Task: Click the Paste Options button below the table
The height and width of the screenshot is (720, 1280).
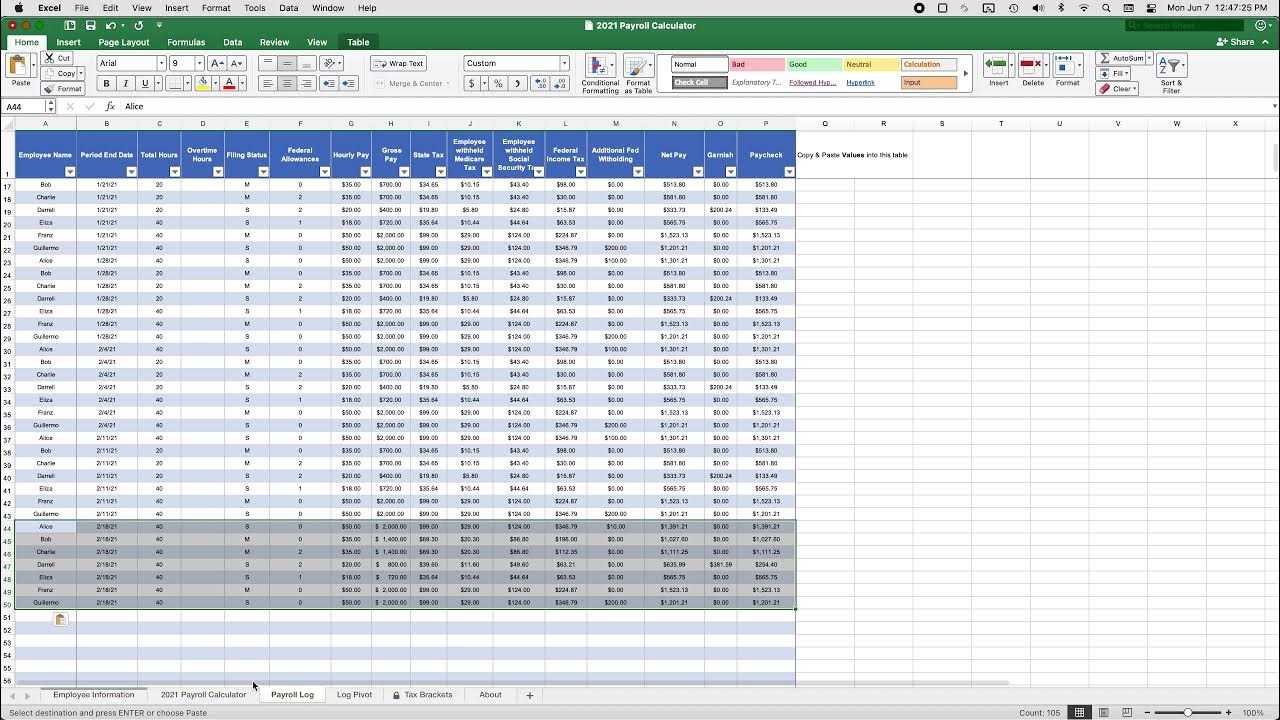Action: pyautogui.click(x=60, y=620)
